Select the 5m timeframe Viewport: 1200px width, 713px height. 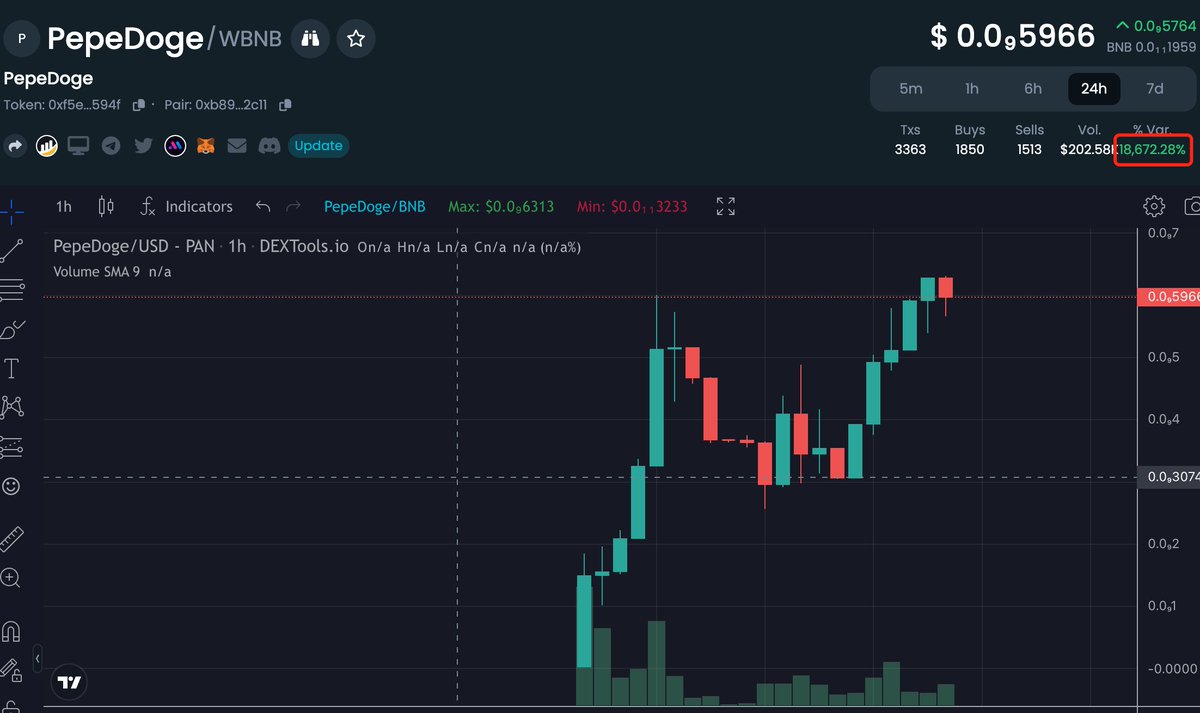[x=910, y=88]
